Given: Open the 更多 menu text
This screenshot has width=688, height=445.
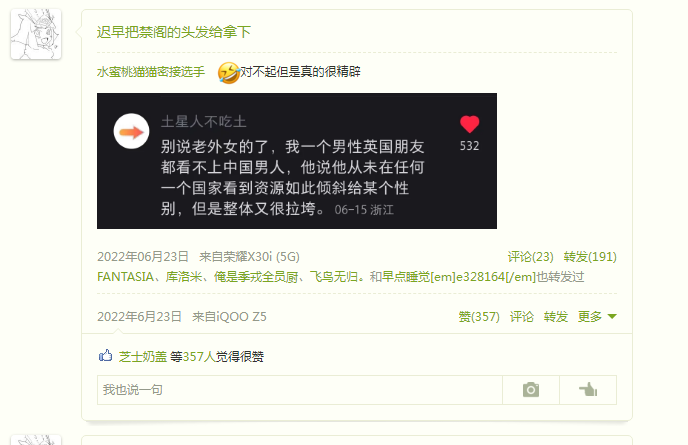Looking at the screenshot, I should pos(589,316).
